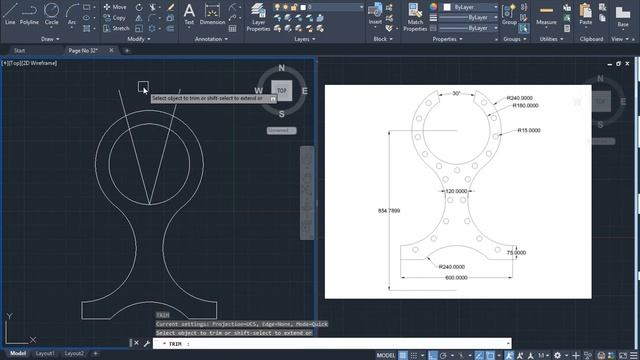
Task: Toggle layer 0 on/off lightbulb
Action: [277, 7]
